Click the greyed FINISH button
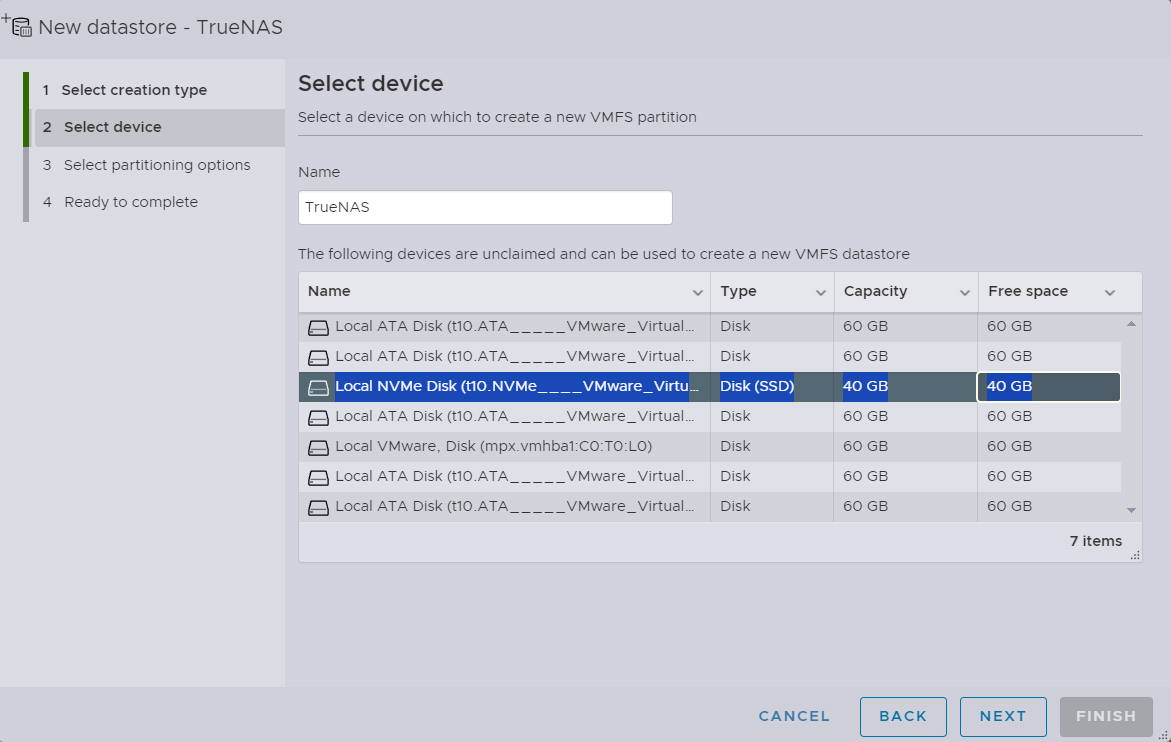The image size is (1171, 742). click(1106, 717)
